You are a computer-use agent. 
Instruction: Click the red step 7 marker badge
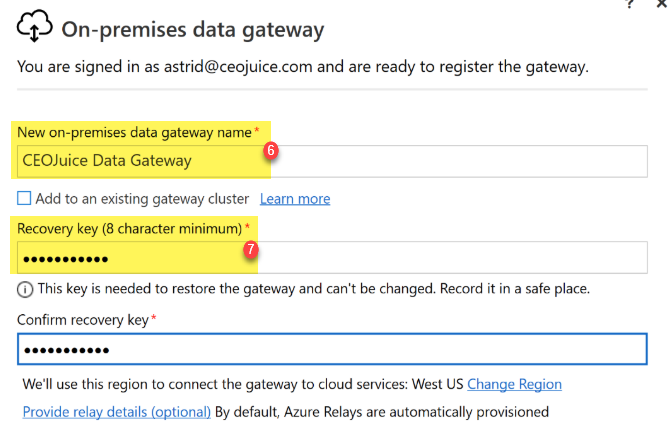pyautogui.click(x=251, y=249)
